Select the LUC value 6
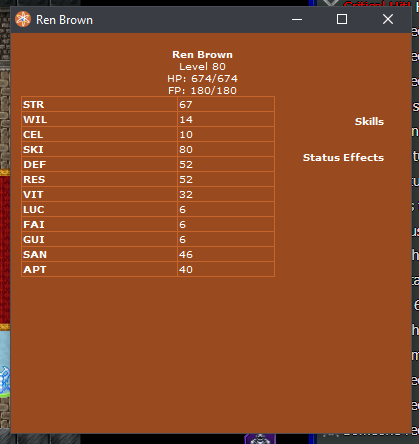419x444 pixels. click(182, 210)
